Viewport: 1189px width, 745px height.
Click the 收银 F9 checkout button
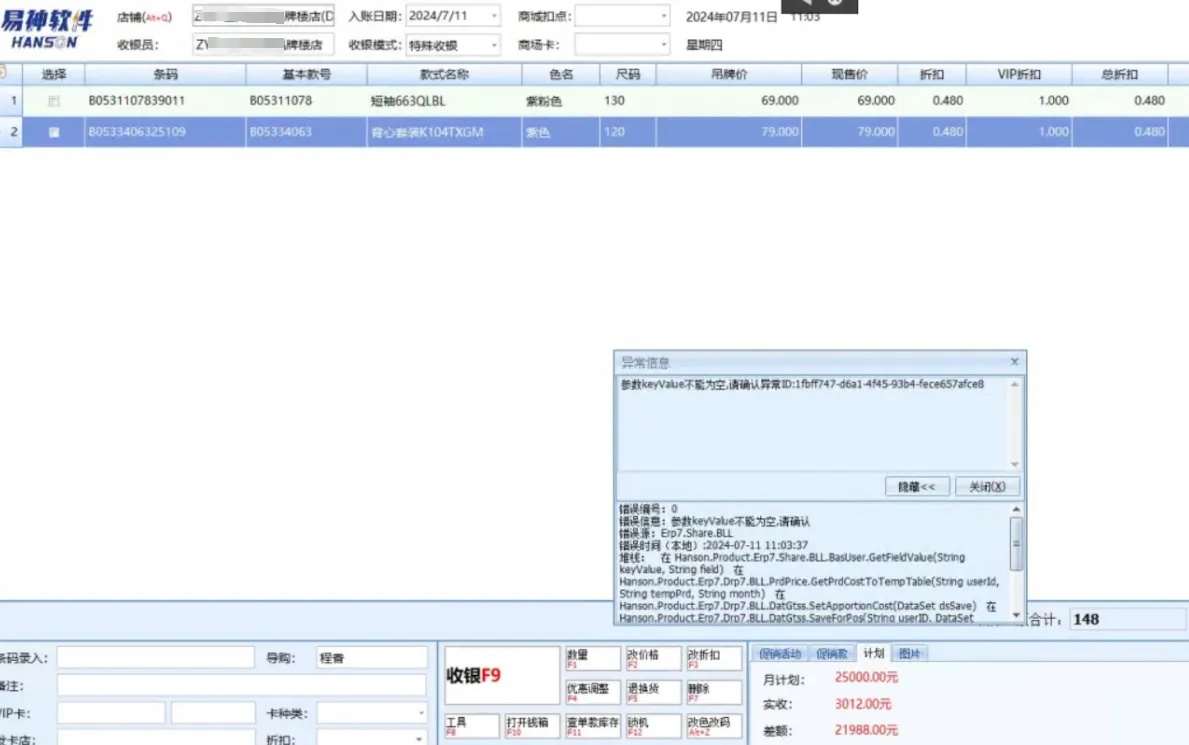[501, 676]
